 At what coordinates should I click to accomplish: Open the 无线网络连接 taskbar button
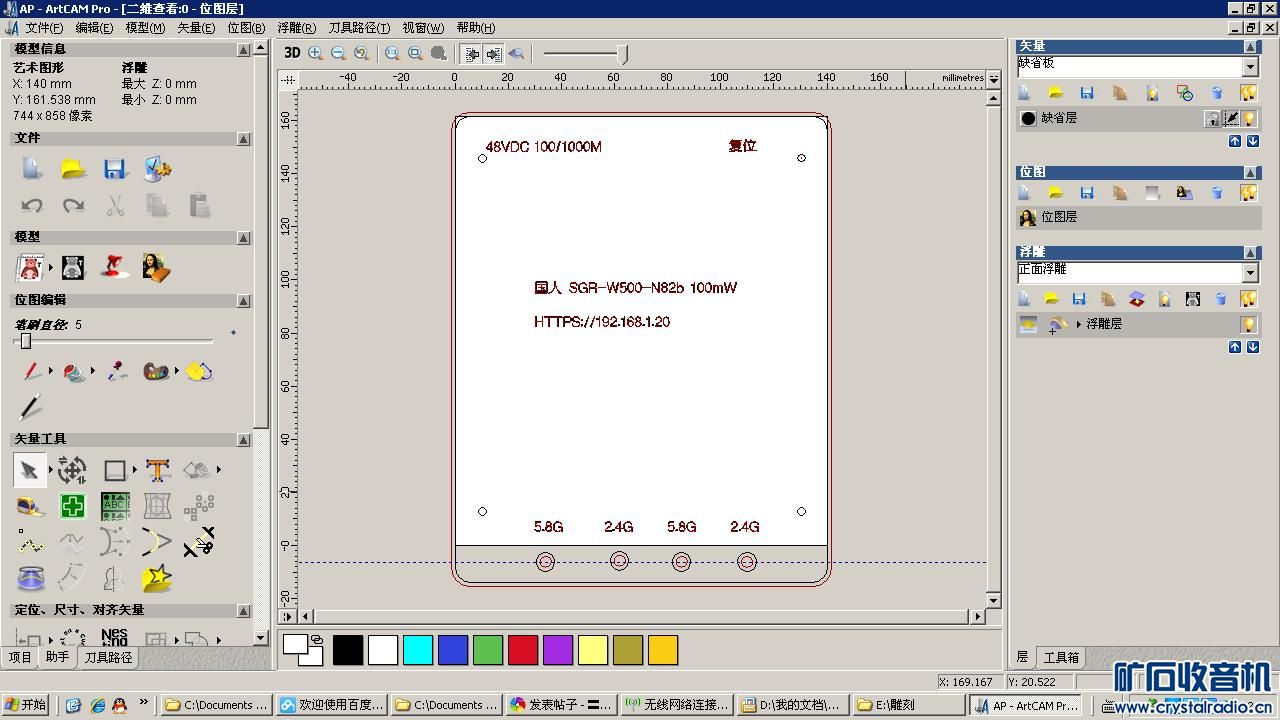[677, 705]
